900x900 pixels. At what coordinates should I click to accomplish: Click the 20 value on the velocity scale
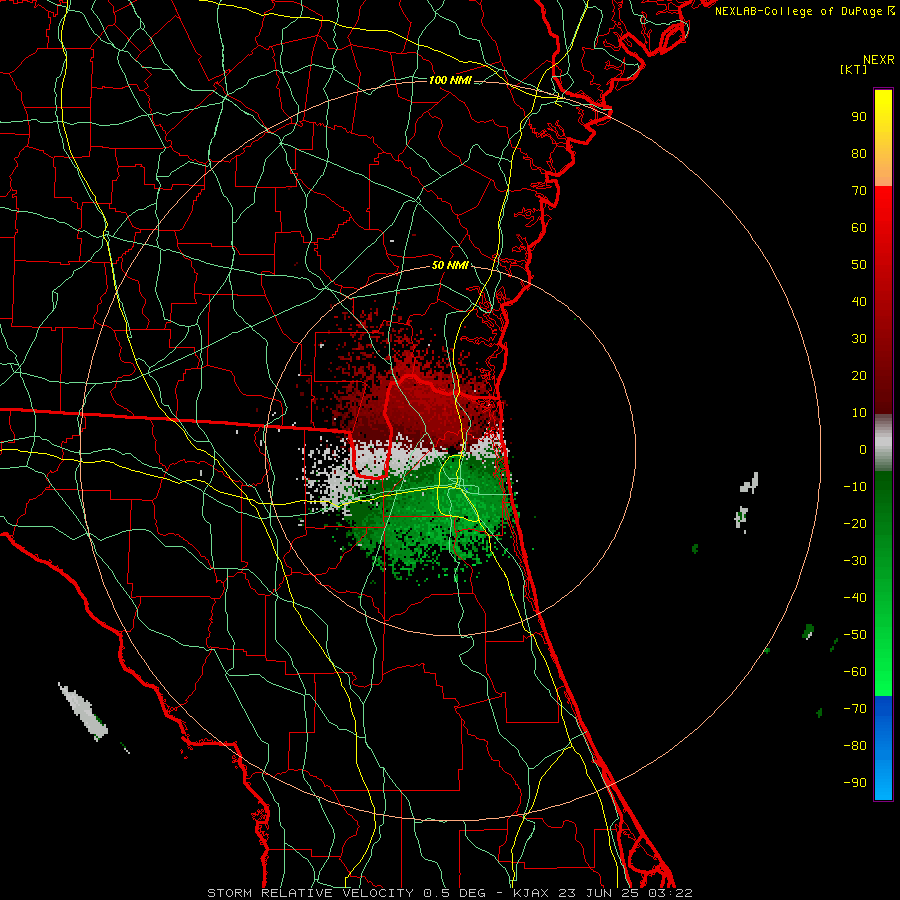point(859,375)
